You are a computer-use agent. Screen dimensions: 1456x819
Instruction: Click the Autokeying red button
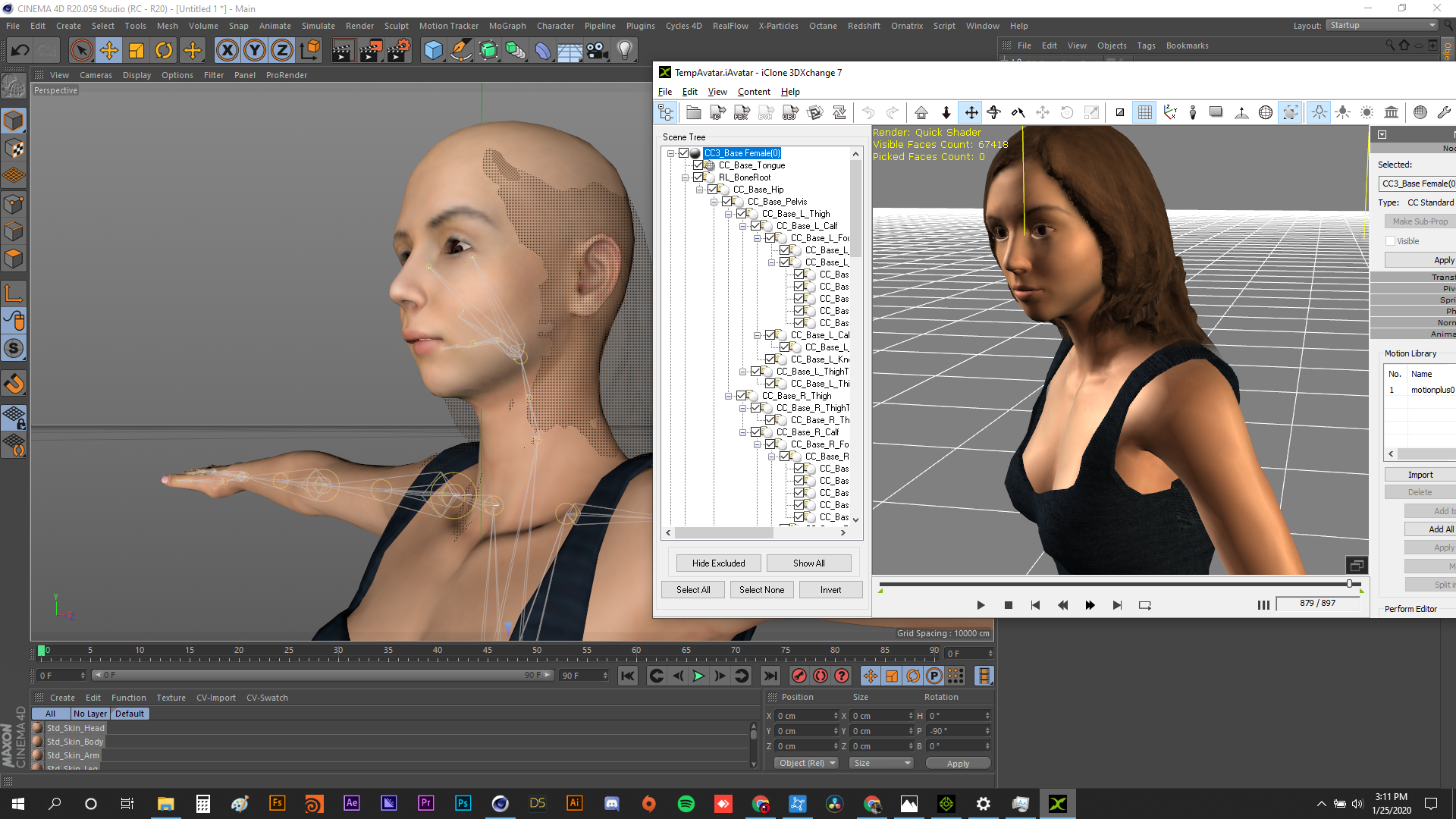pos(821,676)
